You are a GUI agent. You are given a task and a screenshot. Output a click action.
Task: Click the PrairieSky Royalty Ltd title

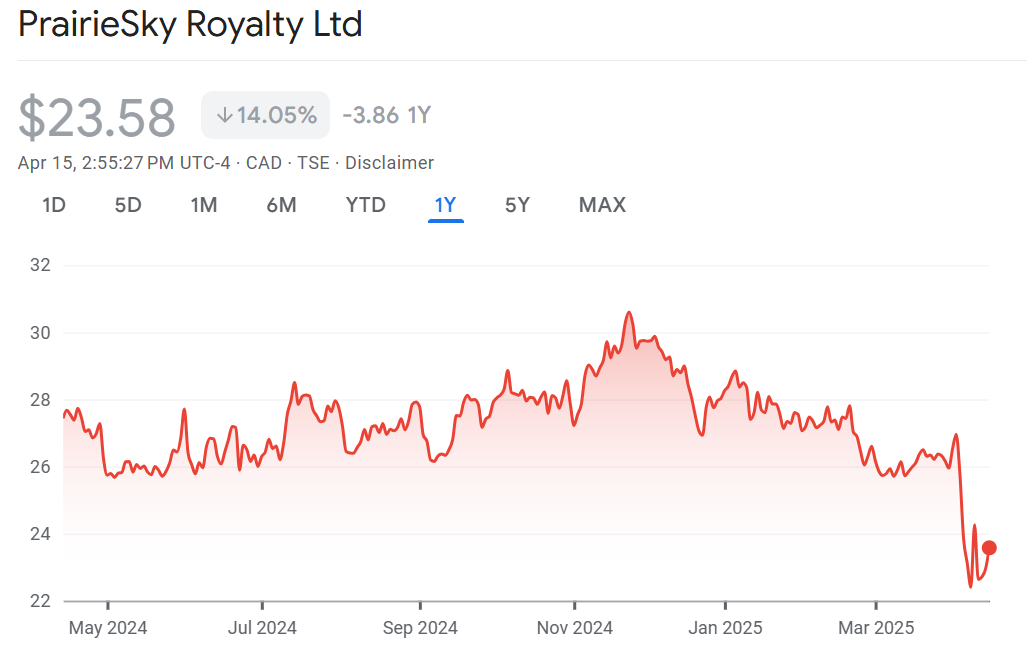point(190,24)
